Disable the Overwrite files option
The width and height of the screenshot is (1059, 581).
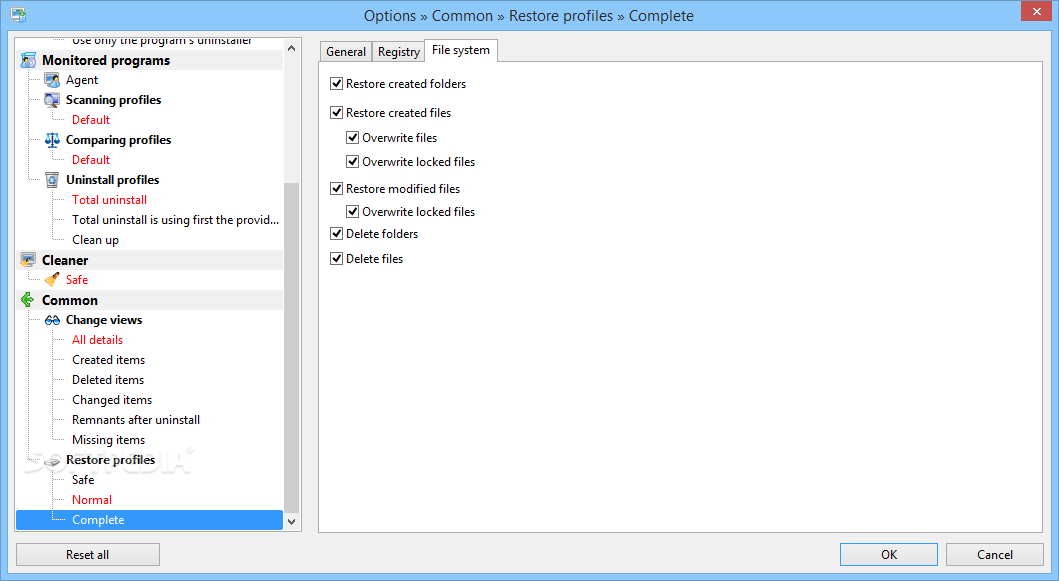[x=353, y=138]
